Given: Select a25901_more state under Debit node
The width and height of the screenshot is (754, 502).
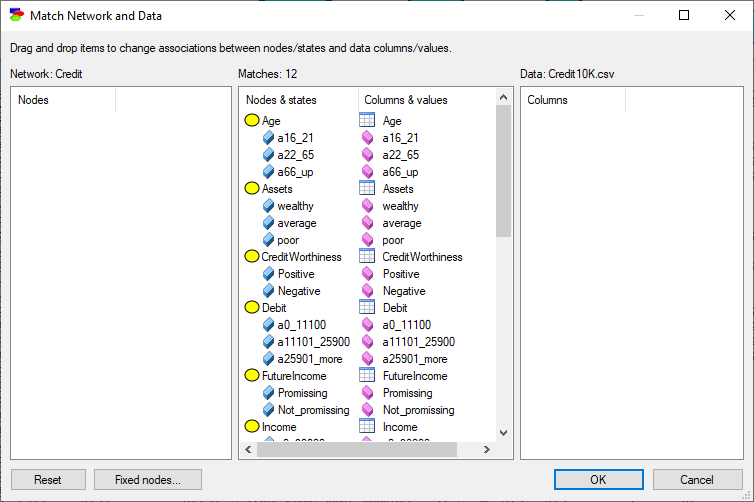Looking at the screenshot, I should click(310, 359).
